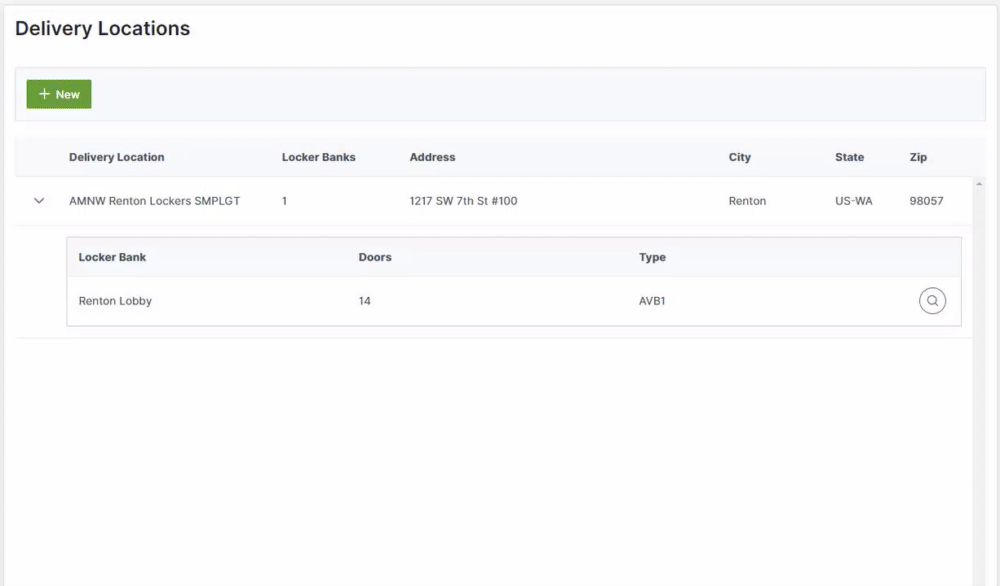The image size is (1000, 586).
Task: Select the Locker Banks column header
Action: [x=318, y=157]
